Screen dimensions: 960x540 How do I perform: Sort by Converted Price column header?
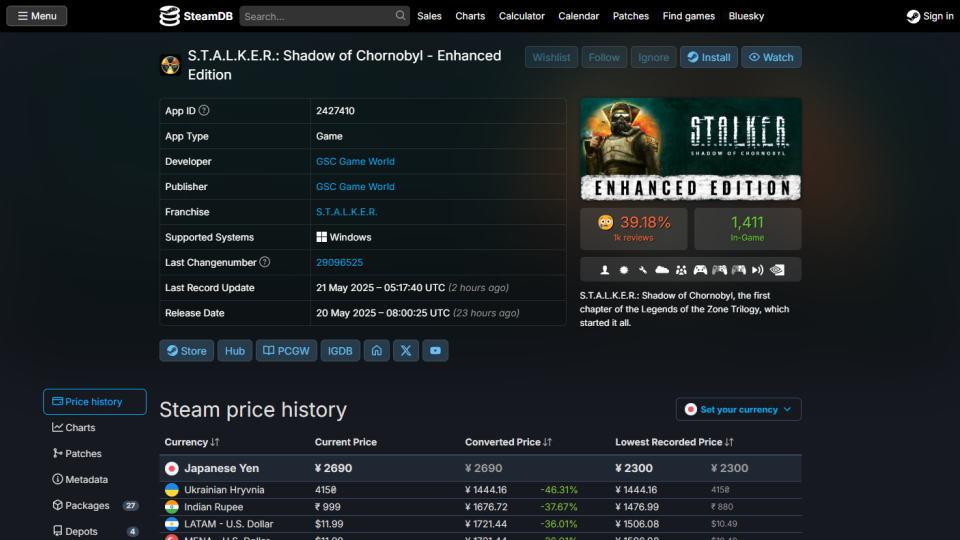pyautogui.click(x=508, y=442)
